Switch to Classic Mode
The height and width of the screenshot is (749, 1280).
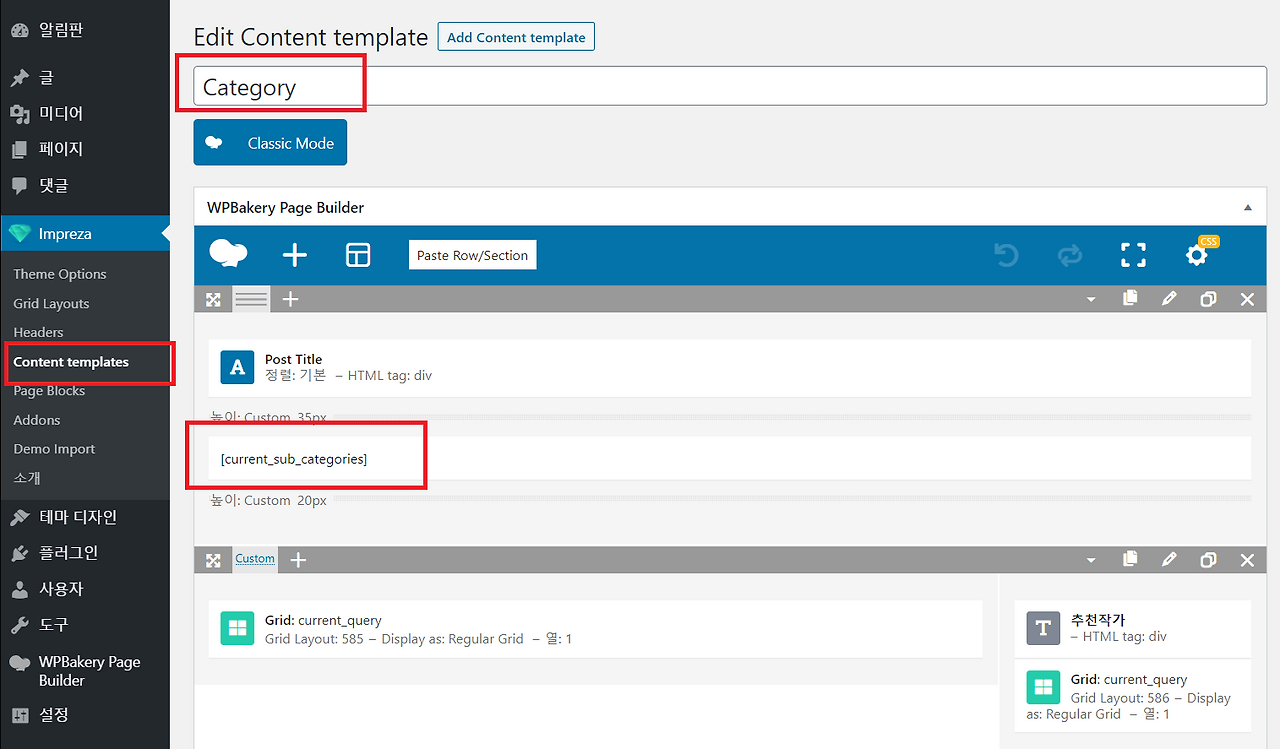coord(270,143)
